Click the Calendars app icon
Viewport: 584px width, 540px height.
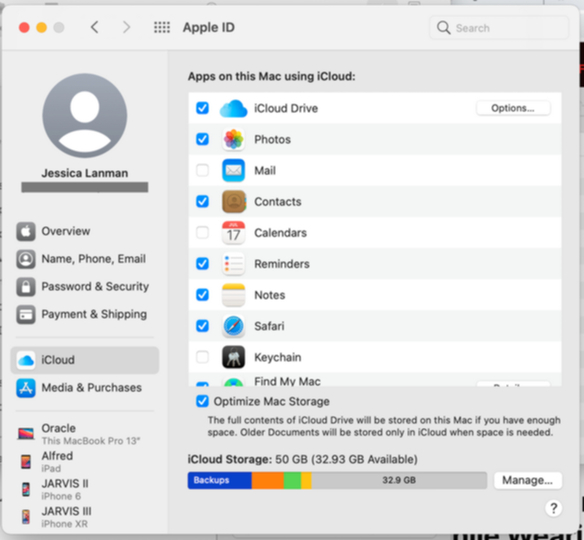tap(233, 233)
